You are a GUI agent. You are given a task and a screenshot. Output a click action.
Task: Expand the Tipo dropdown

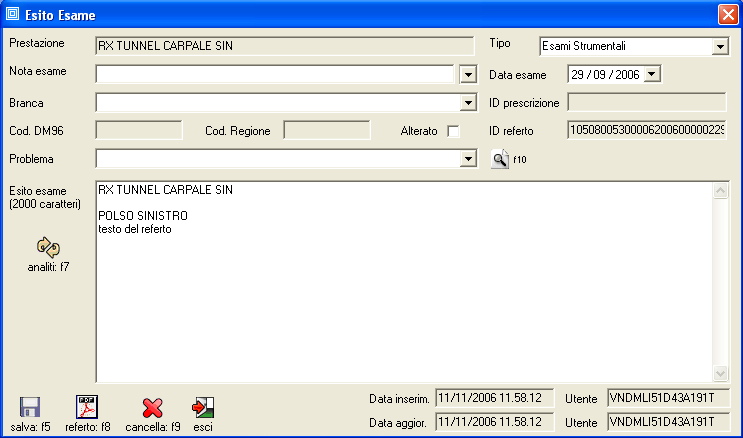[720, 46]
